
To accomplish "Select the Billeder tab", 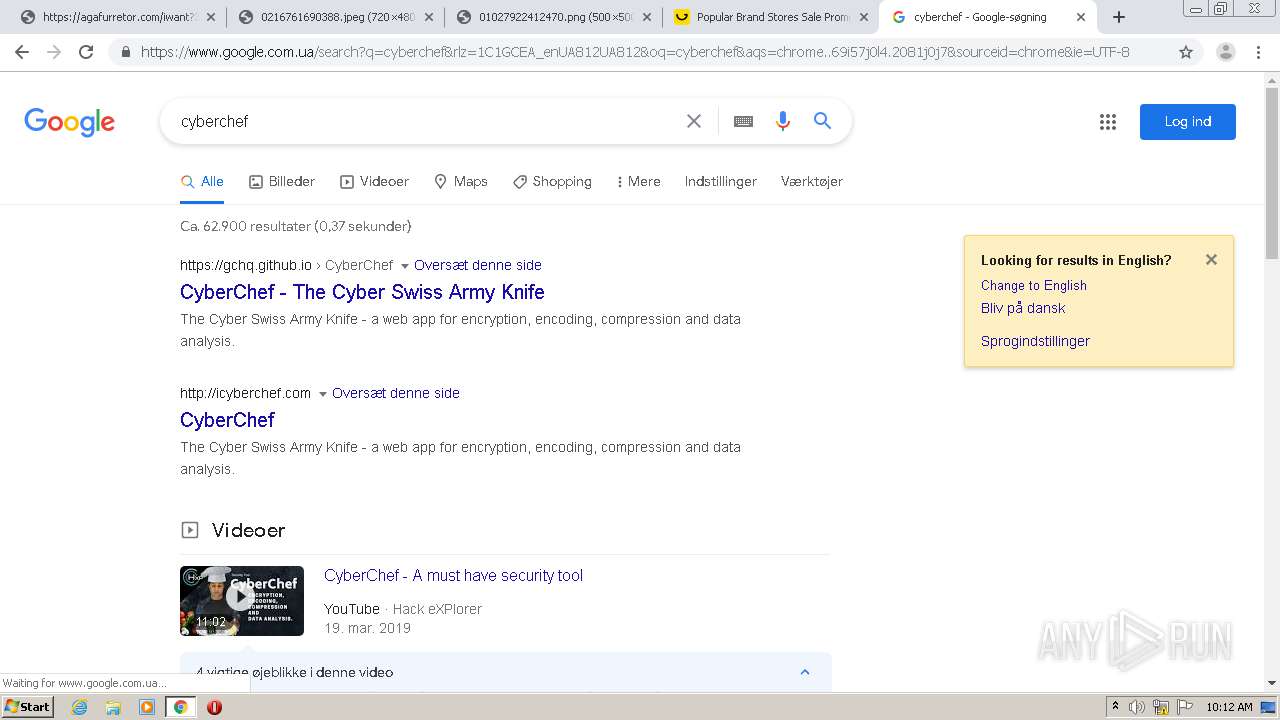I will (282, 182).
